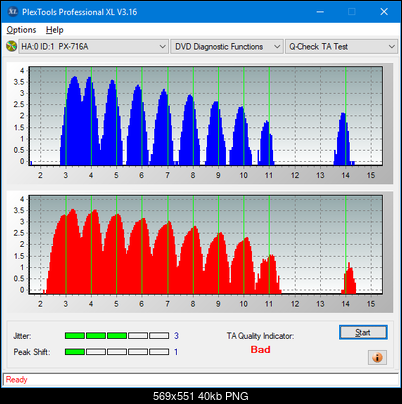Screen dimensions: 402x404
Task: Click the PlexTools XL app icon in title bar
Action: [12, 12]
